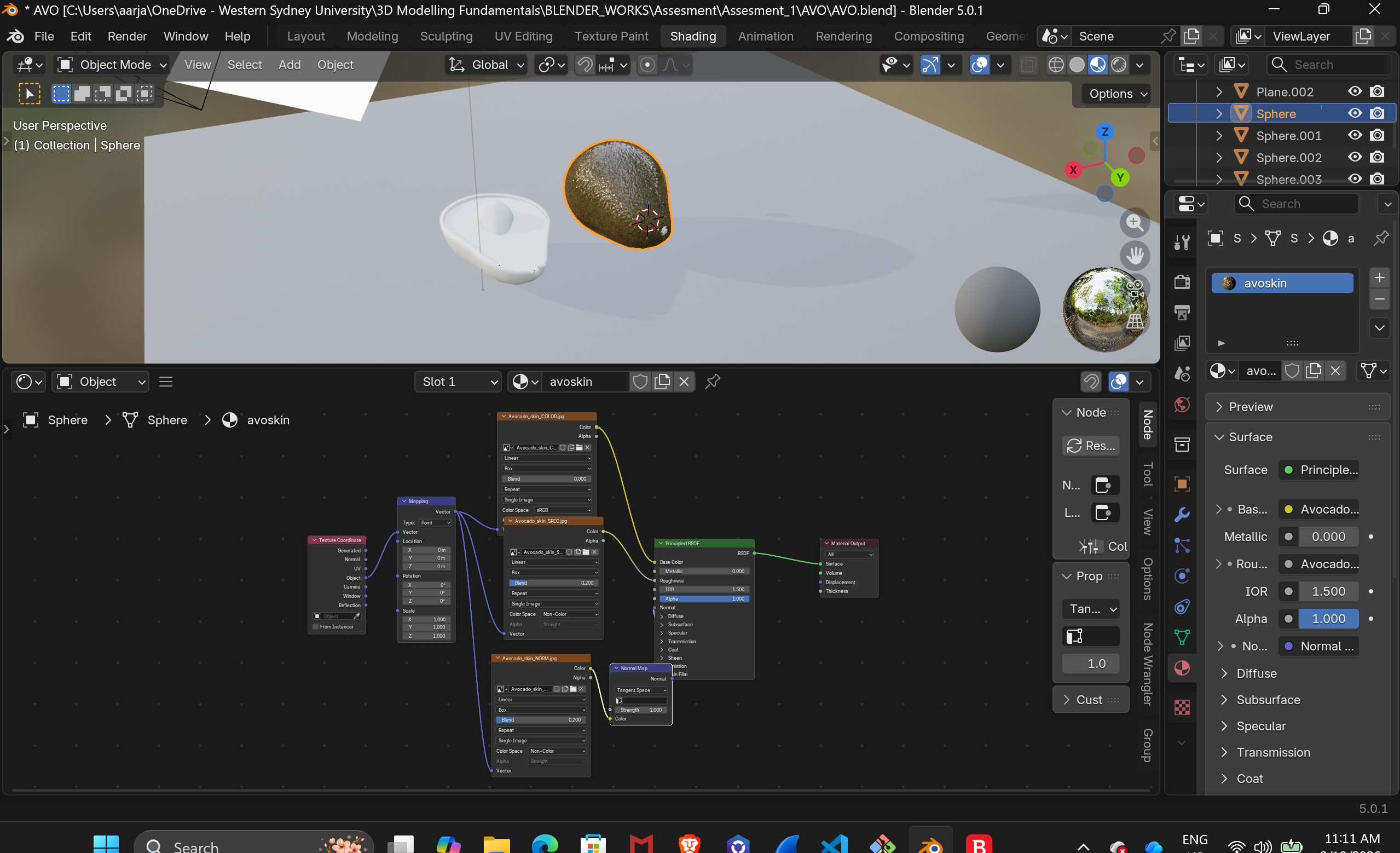Toggle From Instancer checkbox in Texture Coordinate
1400x853 pixels.
pos(316,626)
